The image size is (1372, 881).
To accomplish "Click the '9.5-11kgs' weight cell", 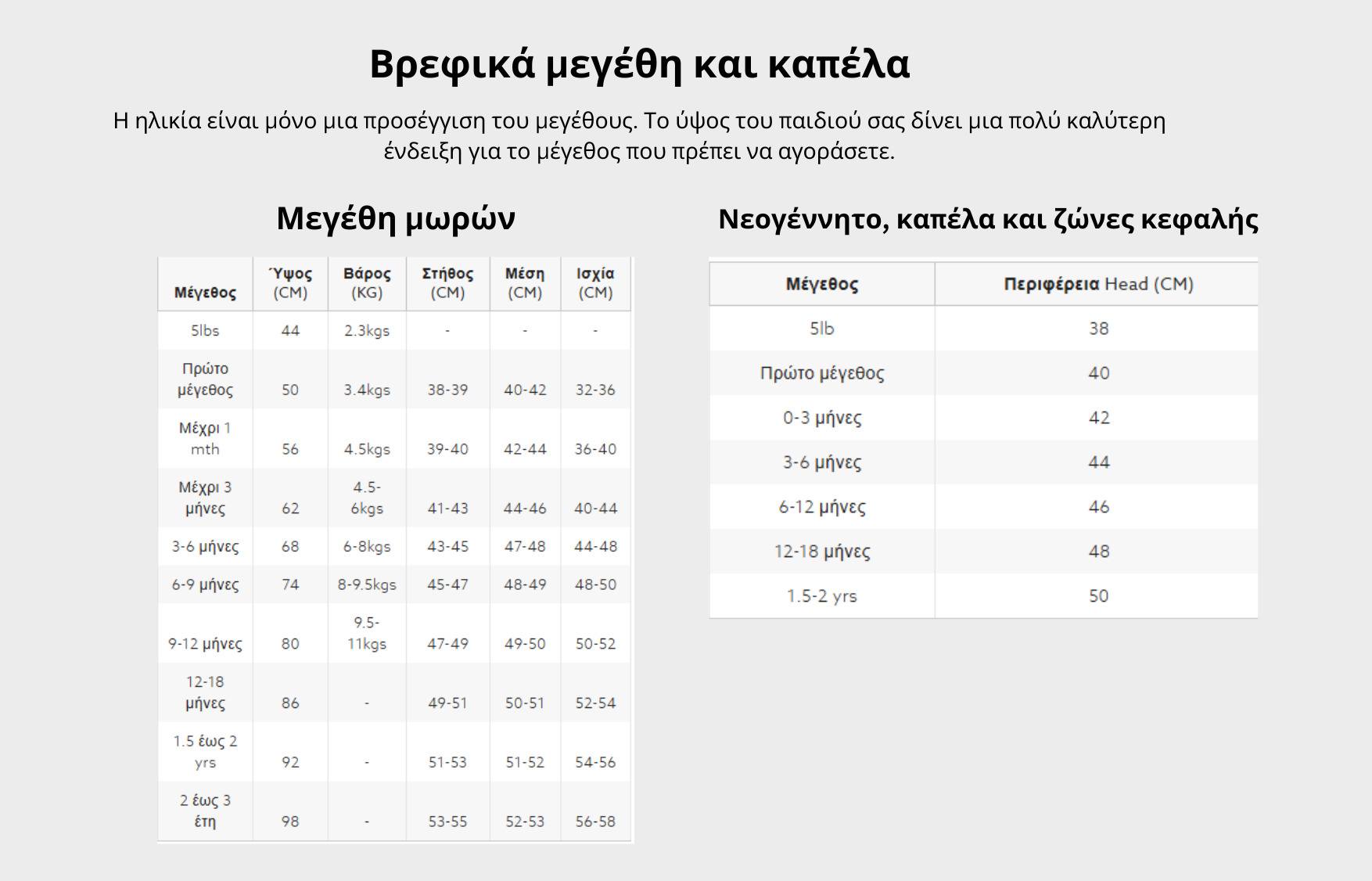I will click(367, 633).
